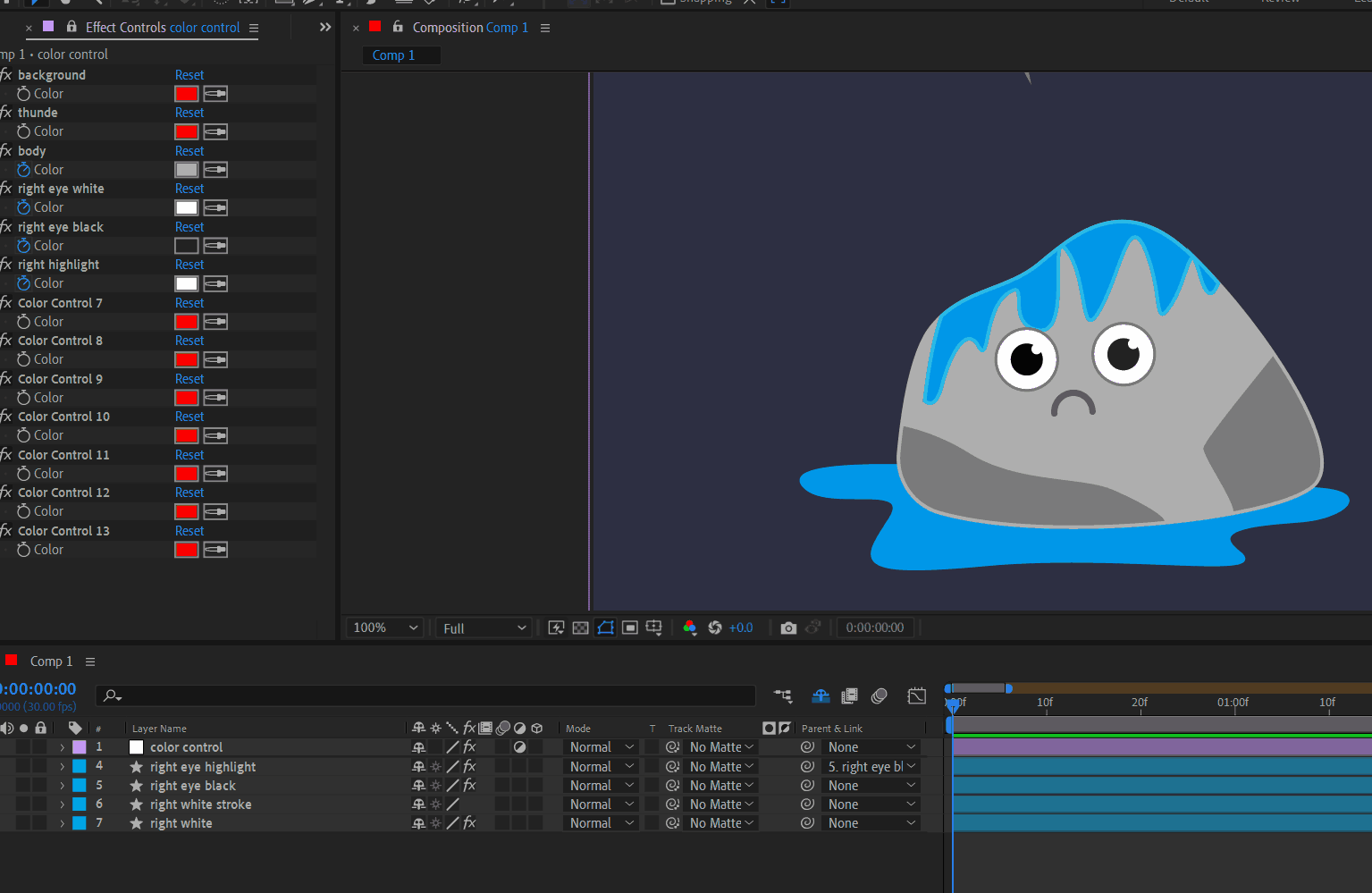Open the Full resolution dropdown

(x=484, y=628)
